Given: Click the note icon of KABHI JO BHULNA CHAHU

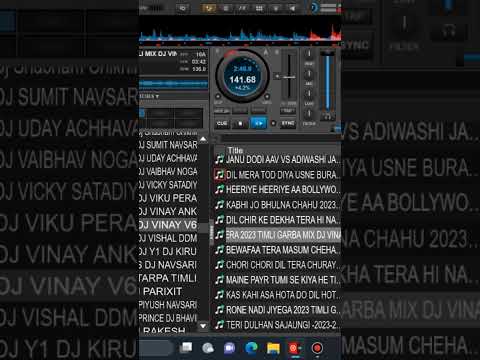Looking at the screenshot, I should coord(219,204).
